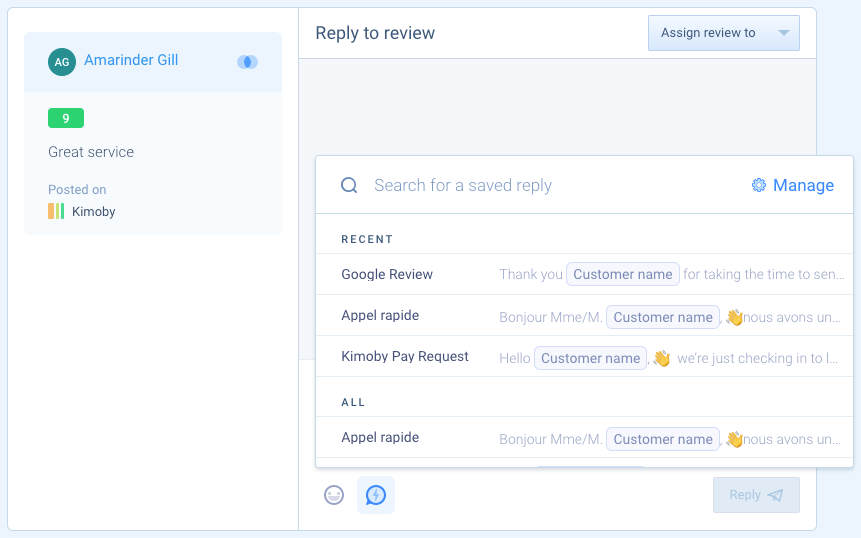Pick Appel rapide under All section
The image size is (861, 538).
[x=584, y=437]
